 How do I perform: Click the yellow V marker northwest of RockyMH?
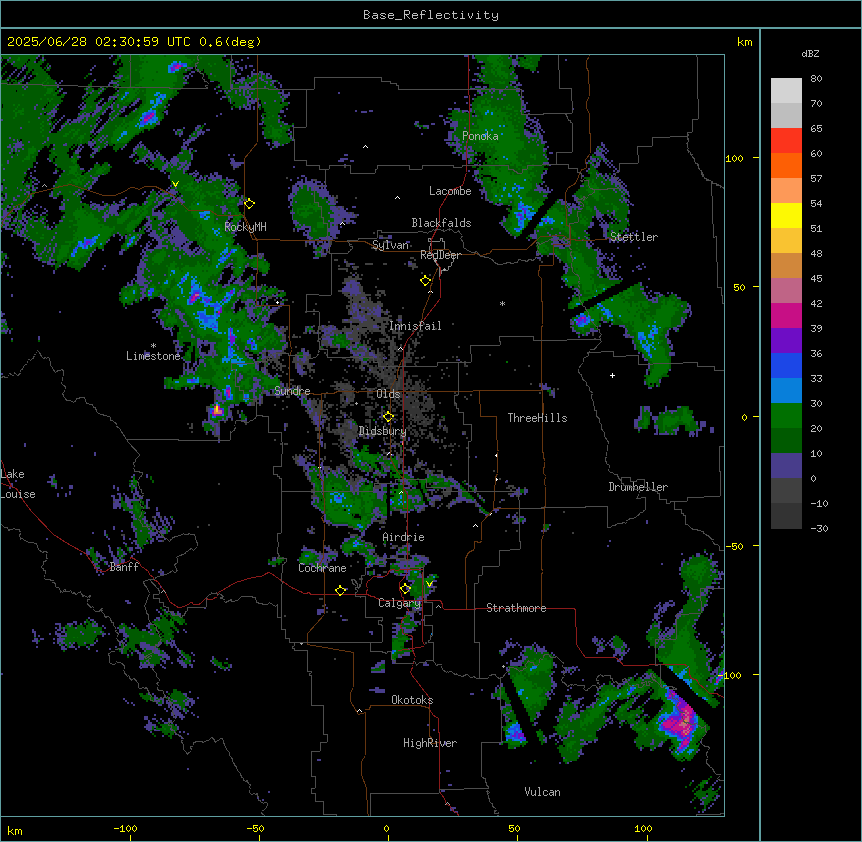click(175, 184)
